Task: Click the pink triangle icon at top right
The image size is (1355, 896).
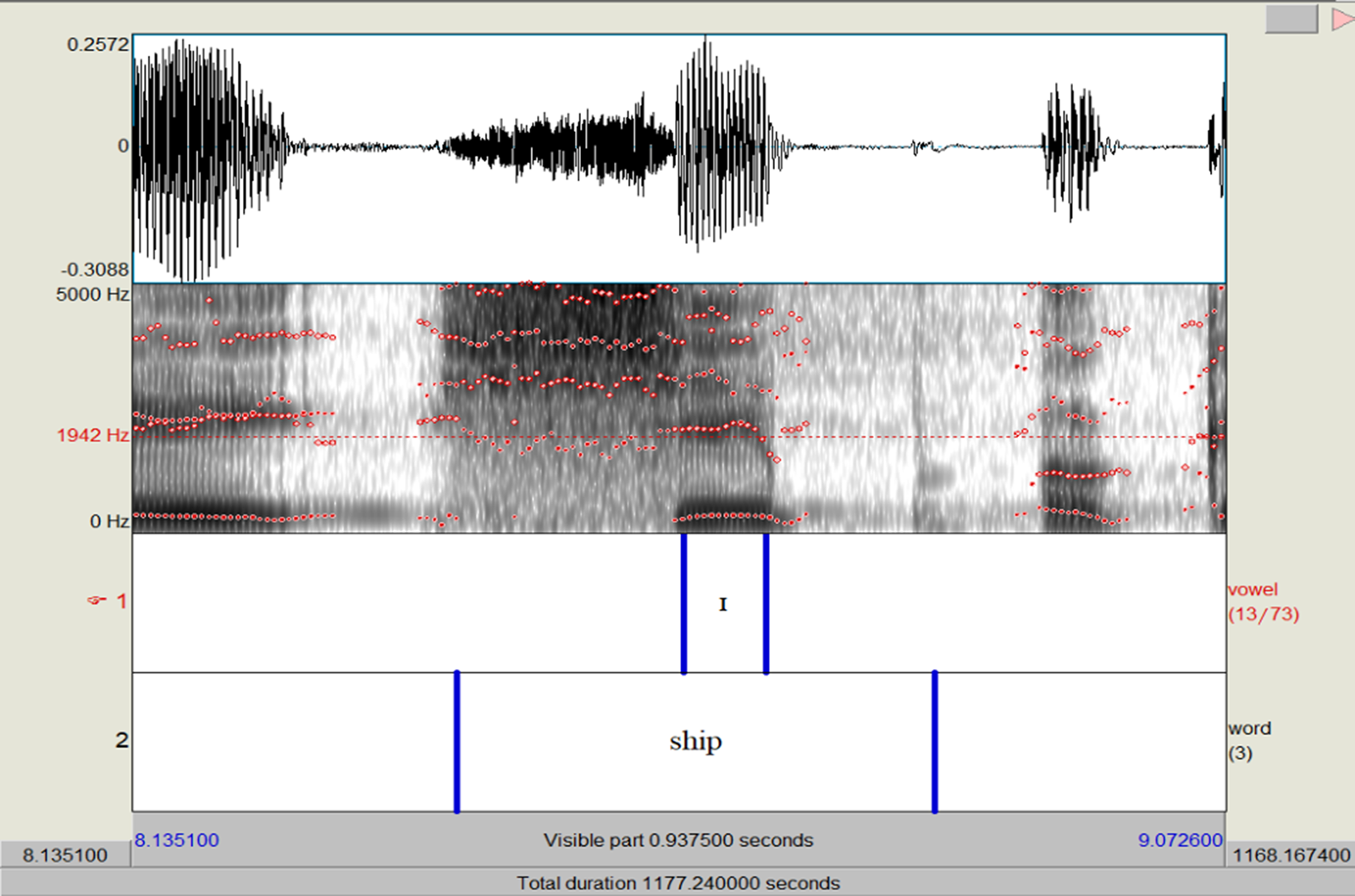Action: coord(1343,19)
